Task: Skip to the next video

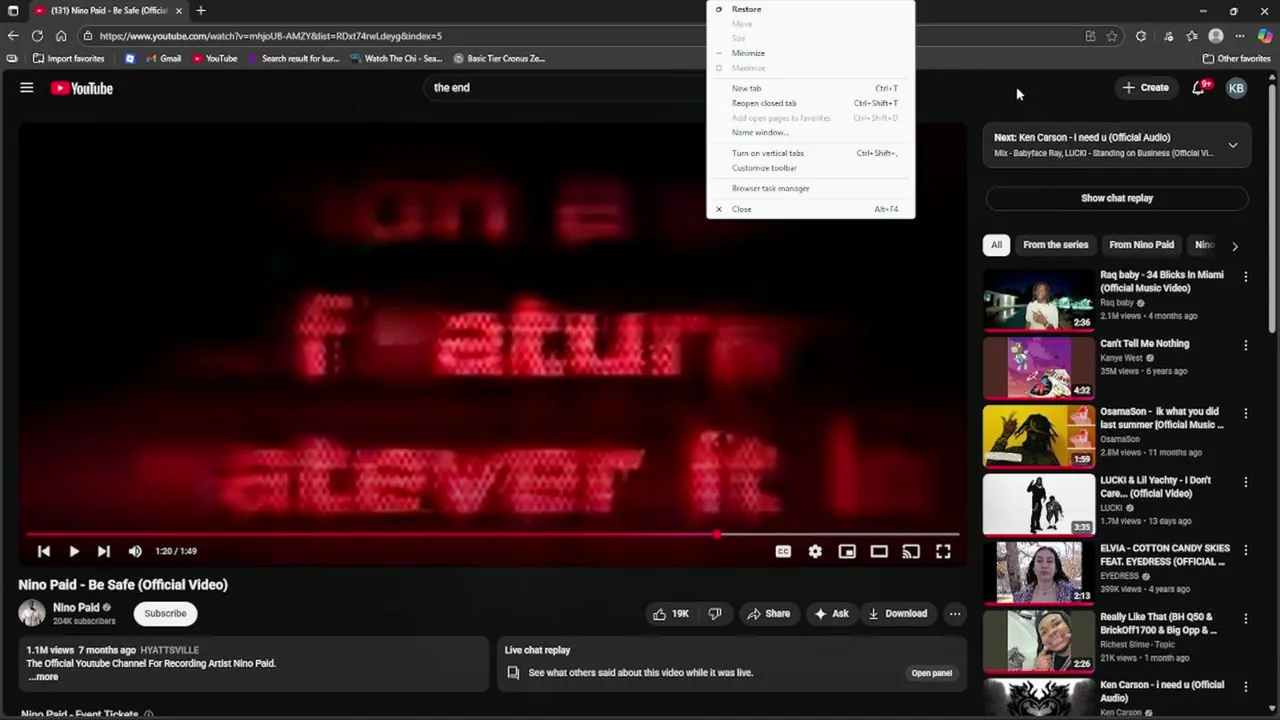Action: click(103, 551)
